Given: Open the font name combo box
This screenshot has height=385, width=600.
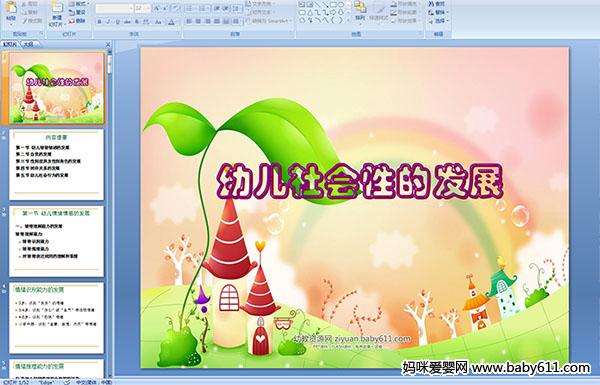Looking at the screenshot, I should pyautogui.click(x=114, y=8).
